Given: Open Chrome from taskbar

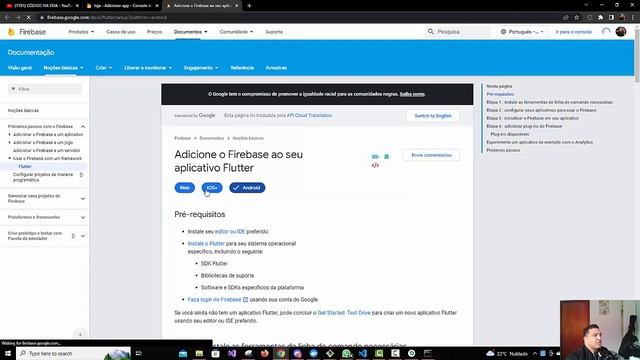Looking at the screenshot, I should (x=281, y=353).
